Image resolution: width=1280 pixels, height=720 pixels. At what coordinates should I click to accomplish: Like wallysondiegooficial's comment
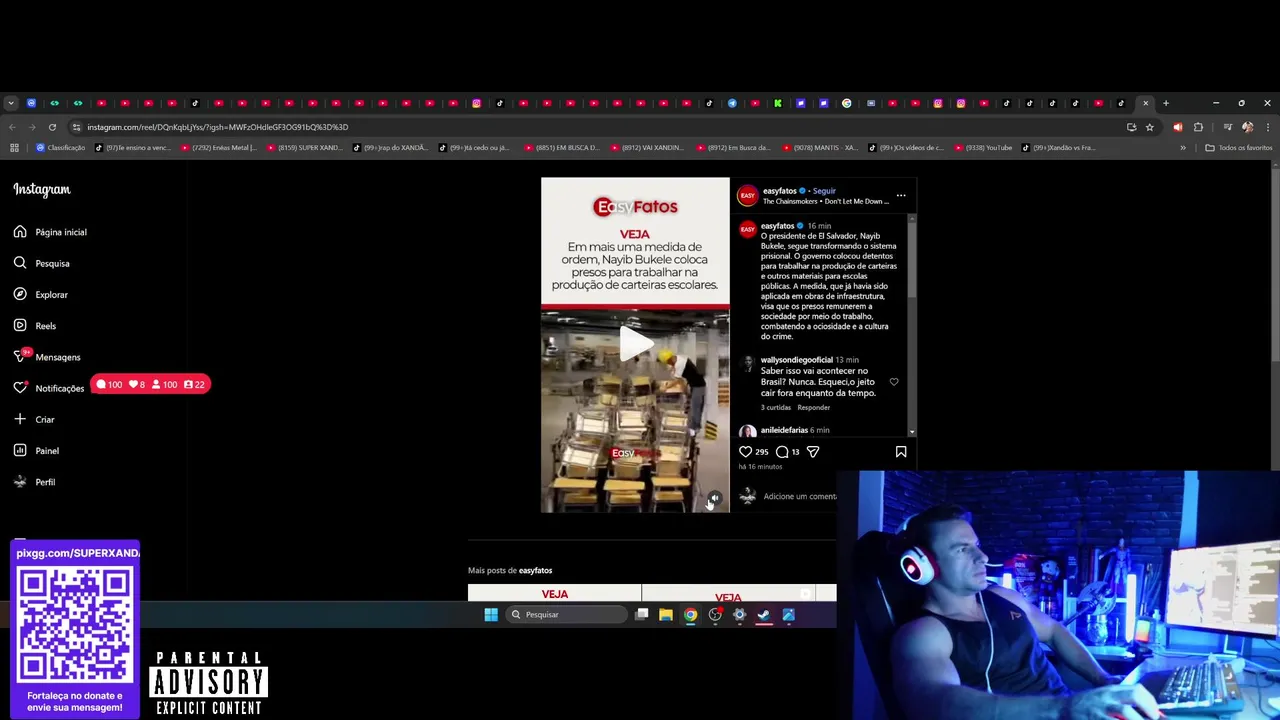pyautogui.click(x=894, y=382)
